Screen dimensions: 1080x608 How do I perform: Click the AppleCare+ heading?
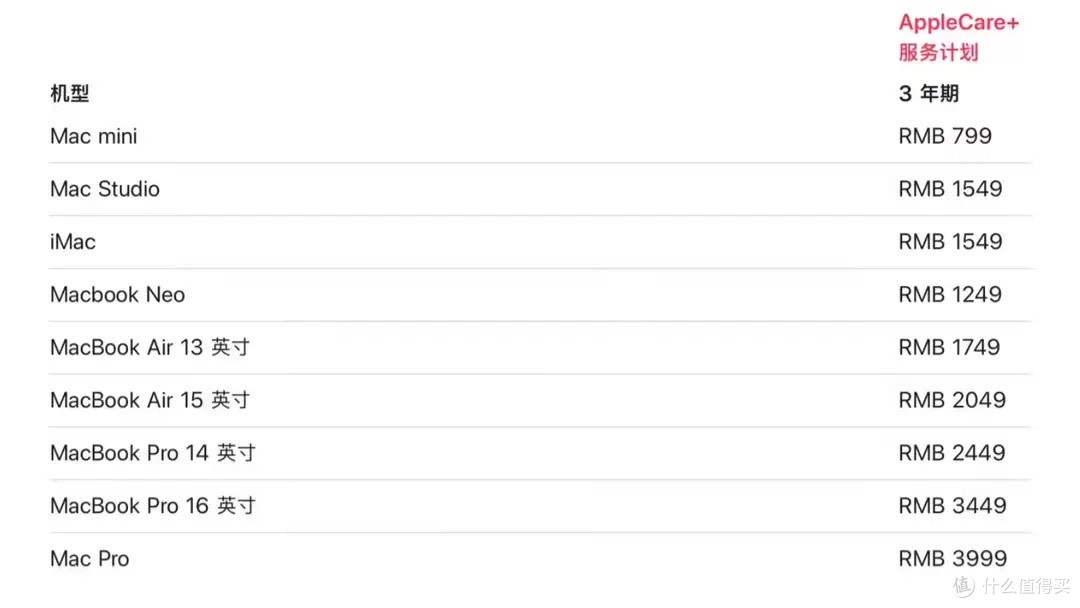(958, 23)
